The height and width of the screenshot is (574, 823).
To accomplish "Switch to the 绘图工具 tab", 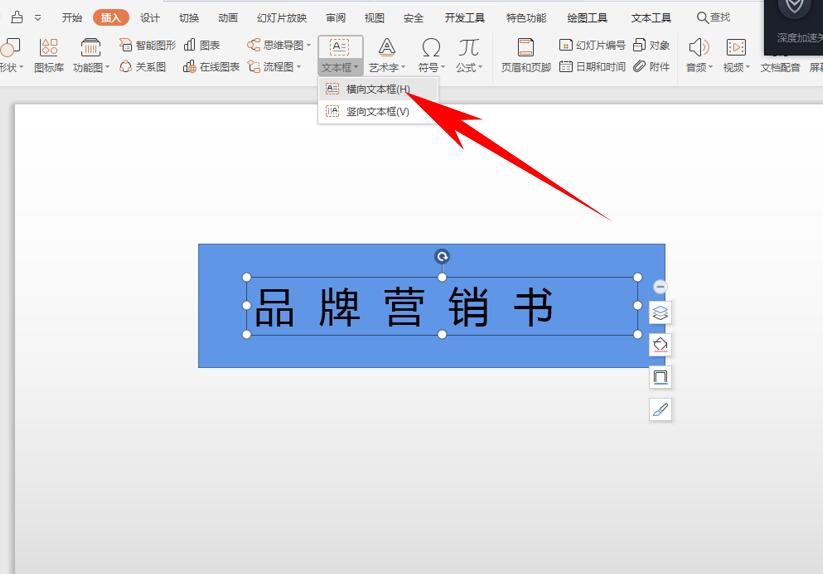I will (587, 18).
